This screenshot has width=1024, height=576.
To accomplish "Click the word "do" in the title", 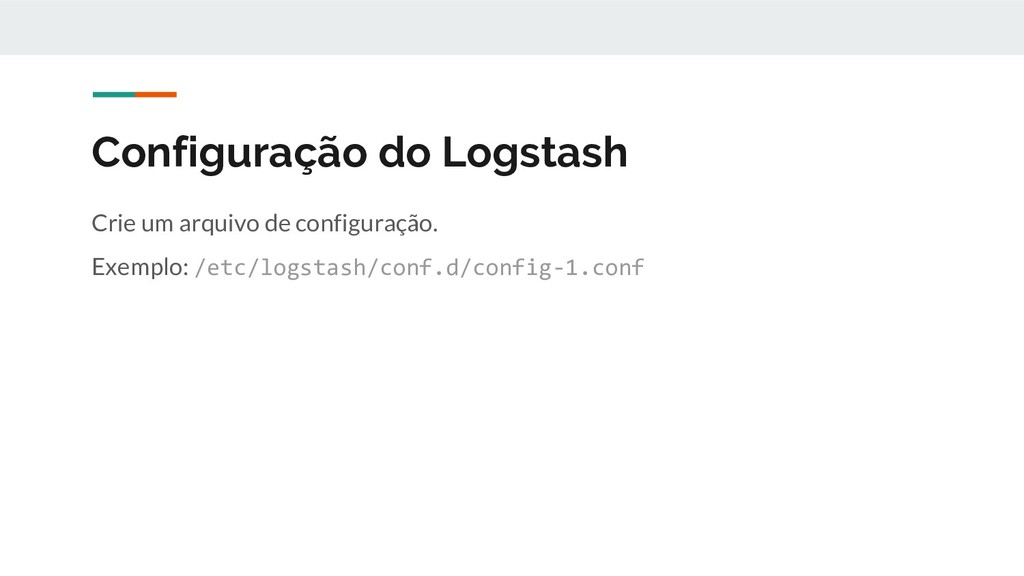I will 404,152.
